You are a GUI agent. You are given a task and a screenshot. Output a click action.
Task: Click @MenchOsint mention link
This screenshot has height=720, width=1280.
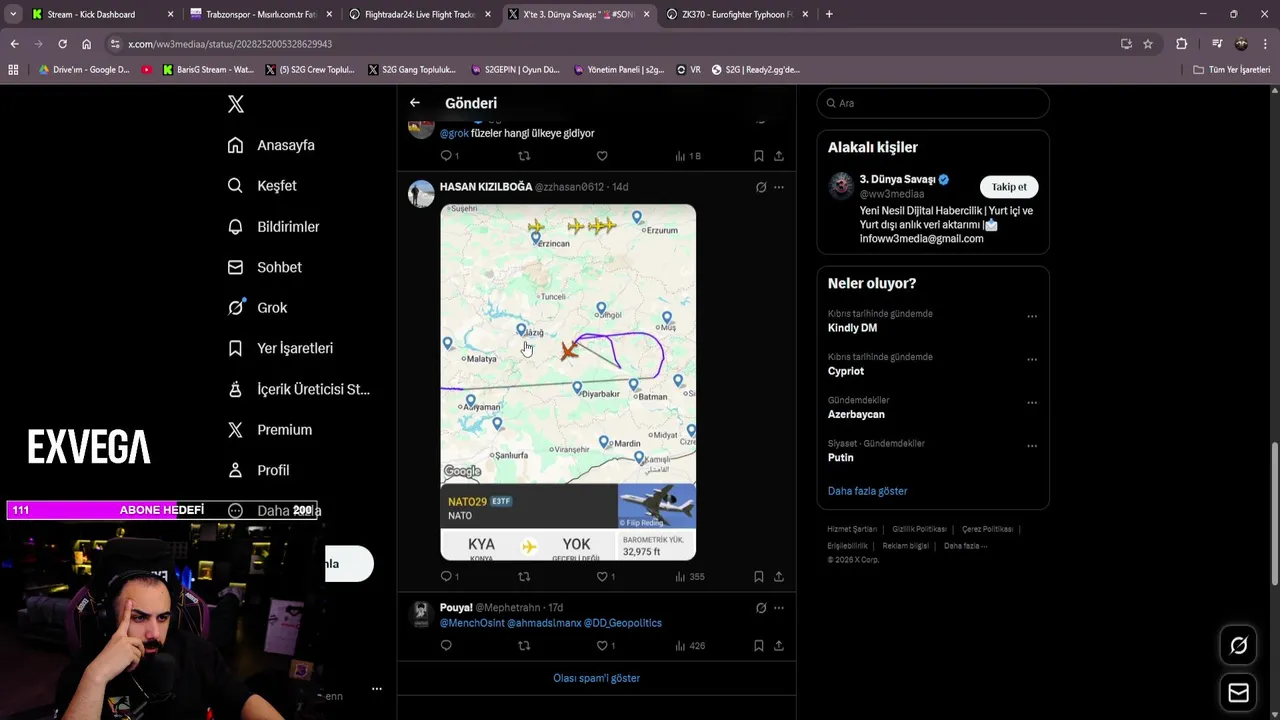coord(471,623)
